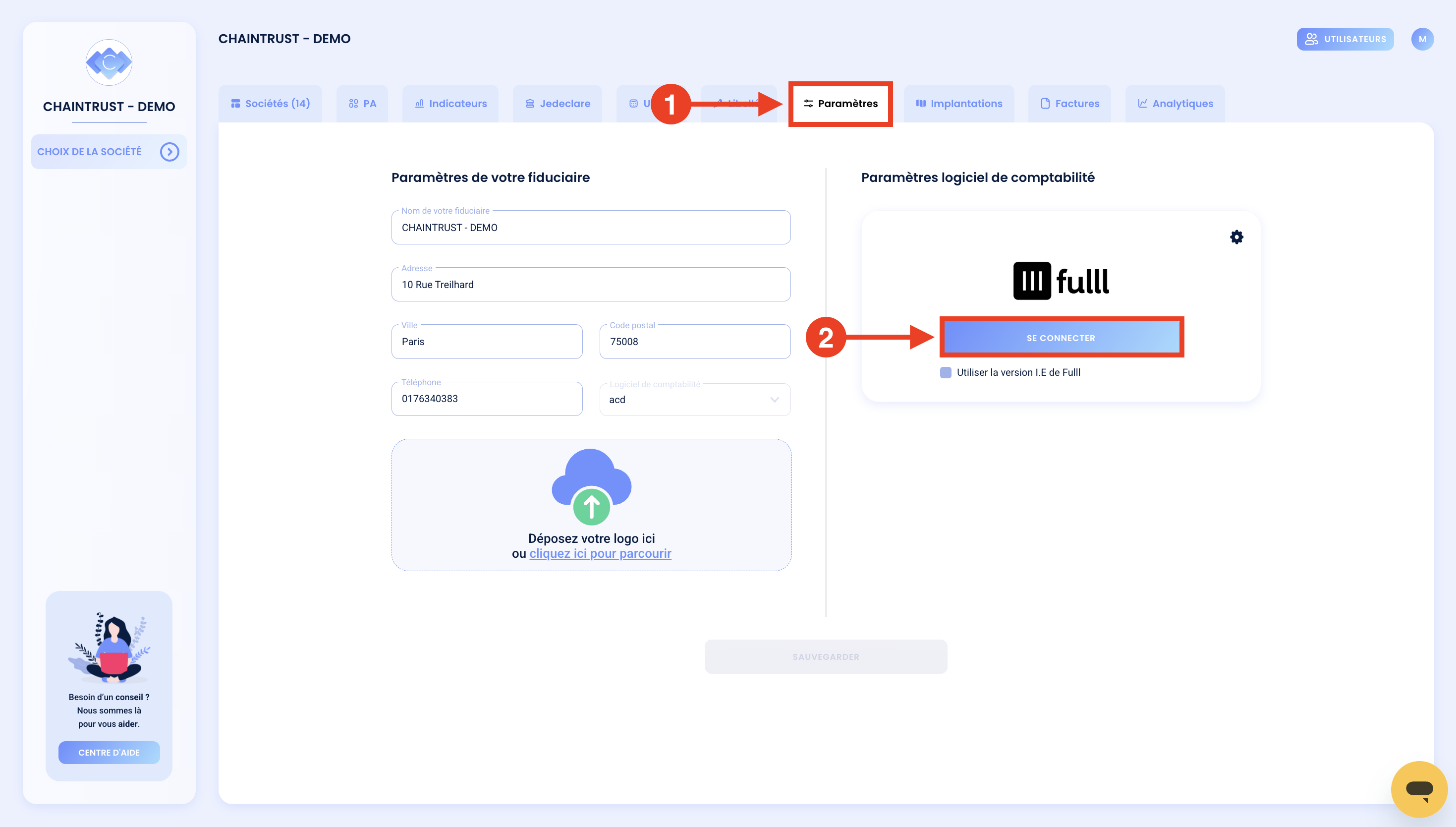This screenshot has height=827, width=1456.
Task: Switch to the PA tab
Action: [362, 103]
